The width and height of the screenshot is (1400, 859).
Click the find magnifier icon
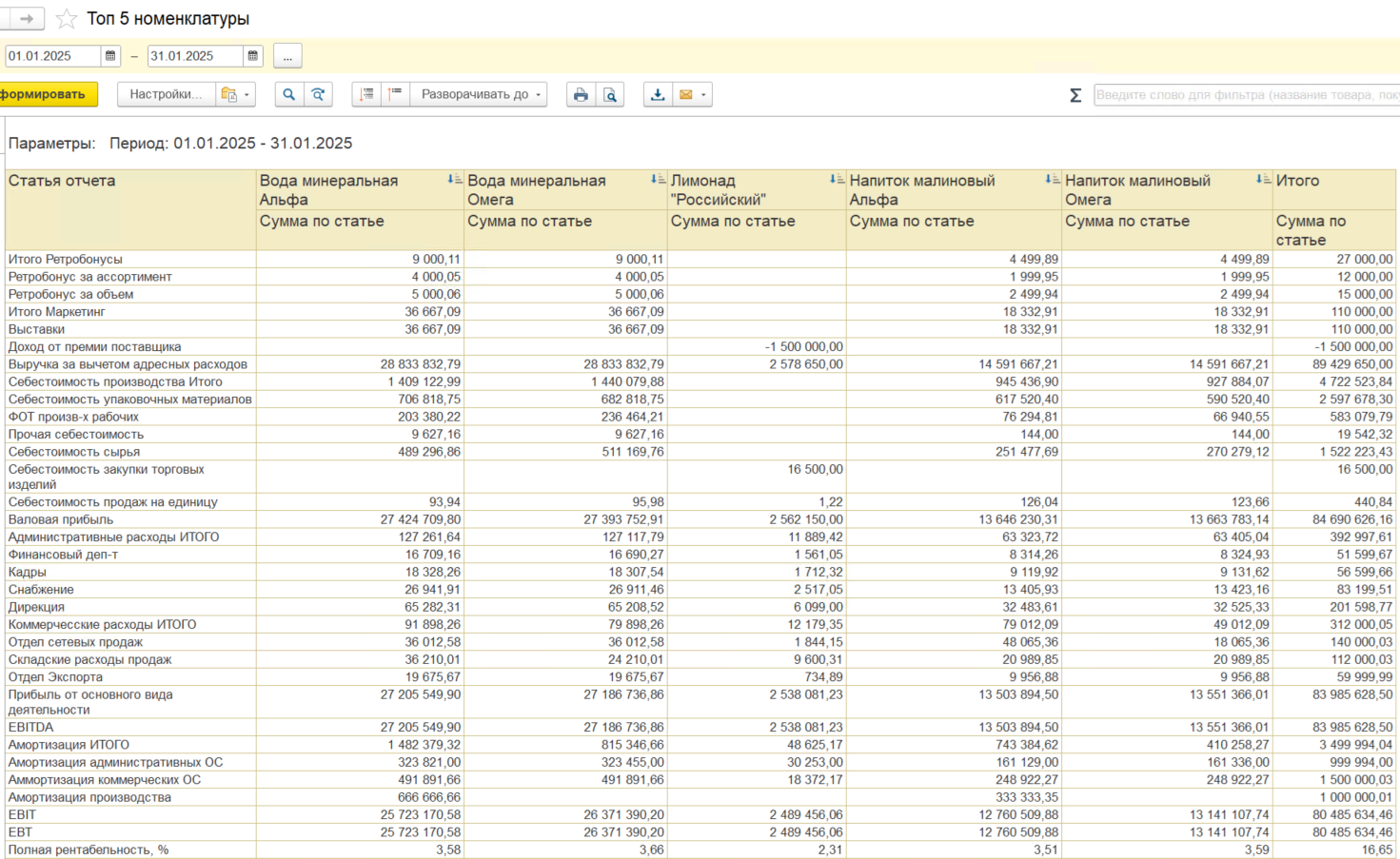pyautogui.click(x=288, y=94)
